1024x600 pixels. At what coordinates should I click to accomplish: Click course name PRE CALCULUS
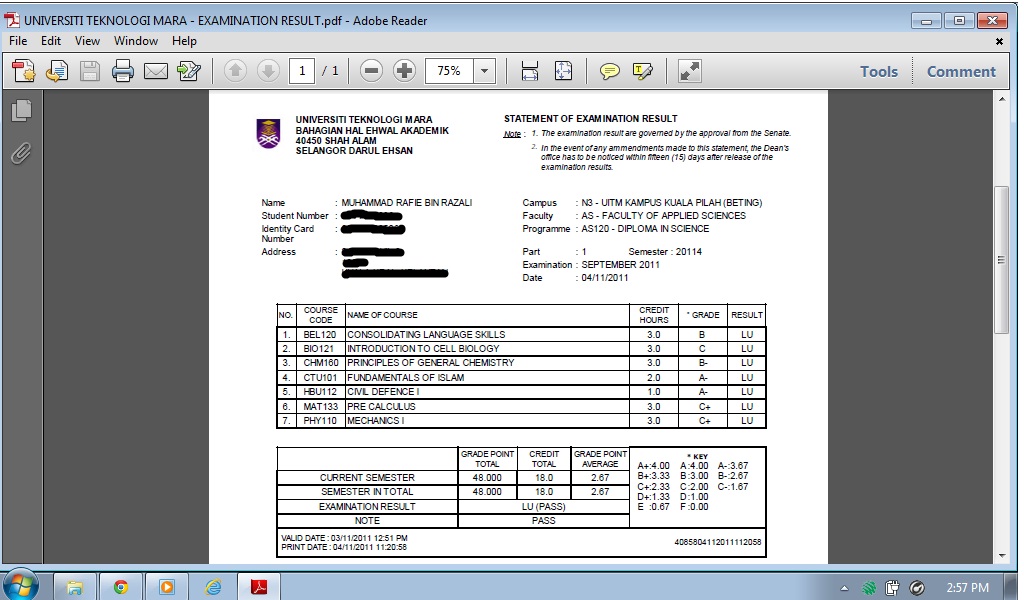(x=381, y=406)
